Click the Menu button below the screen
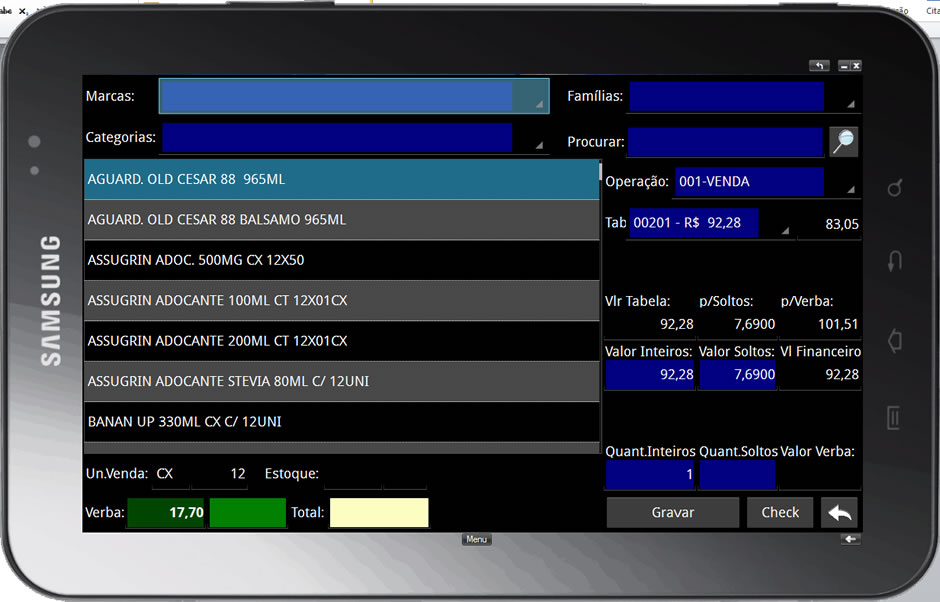940x602 pixels. click(477, 539)
